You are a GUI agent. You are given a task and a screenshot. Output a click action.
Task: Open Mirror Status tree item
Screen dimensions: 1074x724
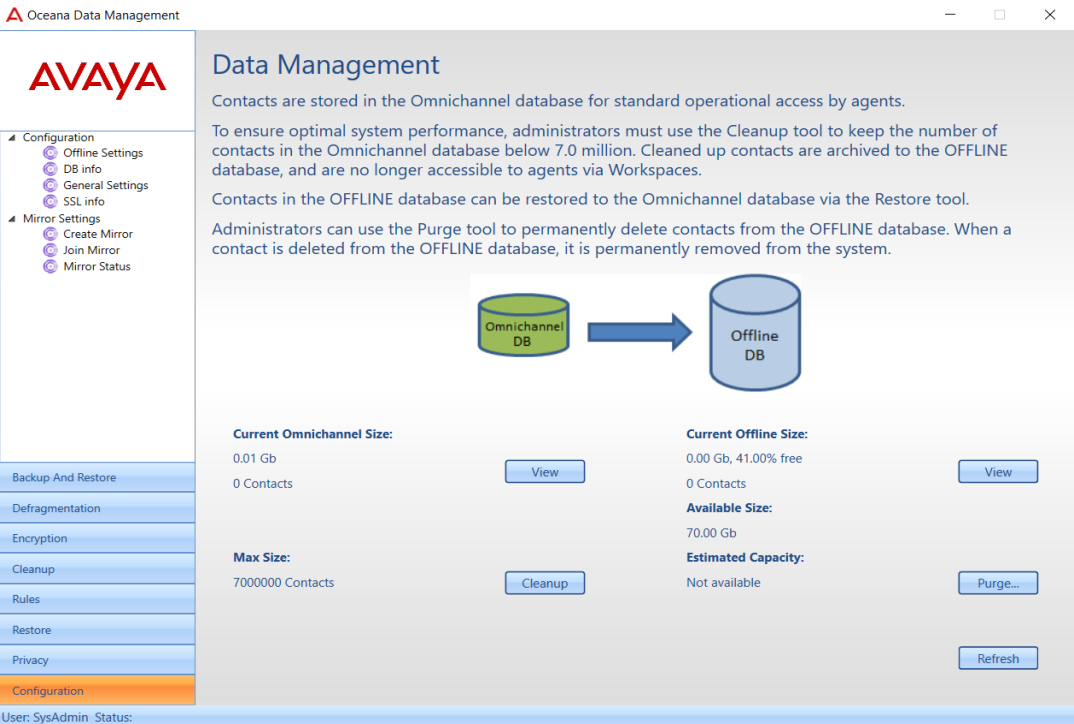[x=97, y=266]
